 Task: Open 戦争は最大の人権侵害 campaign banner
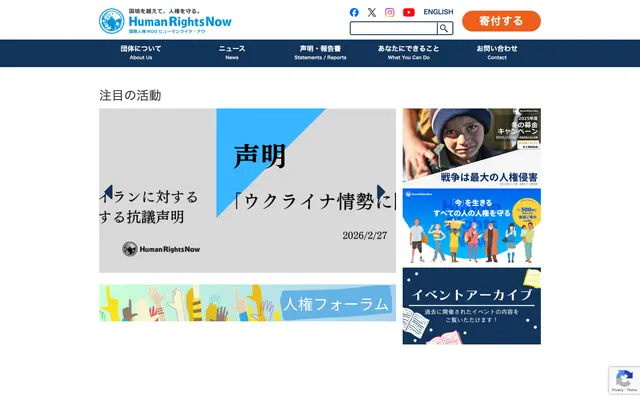click(471, 147)
